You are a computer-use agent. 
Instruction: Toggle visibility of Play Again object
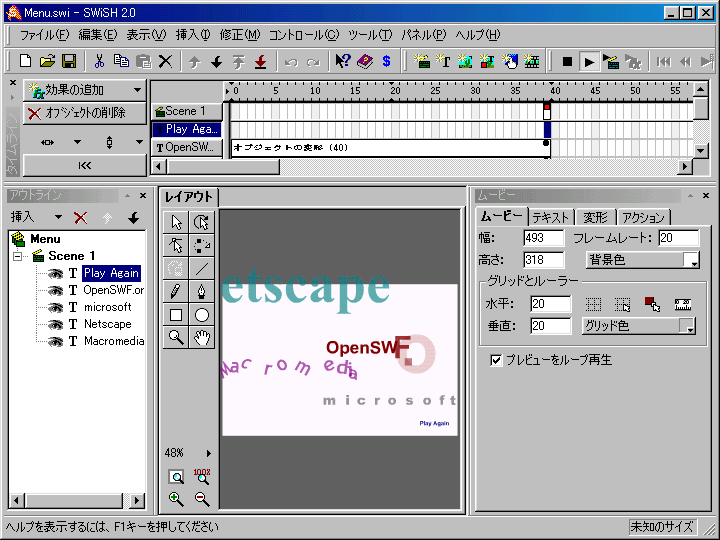[x=56, y=274]
